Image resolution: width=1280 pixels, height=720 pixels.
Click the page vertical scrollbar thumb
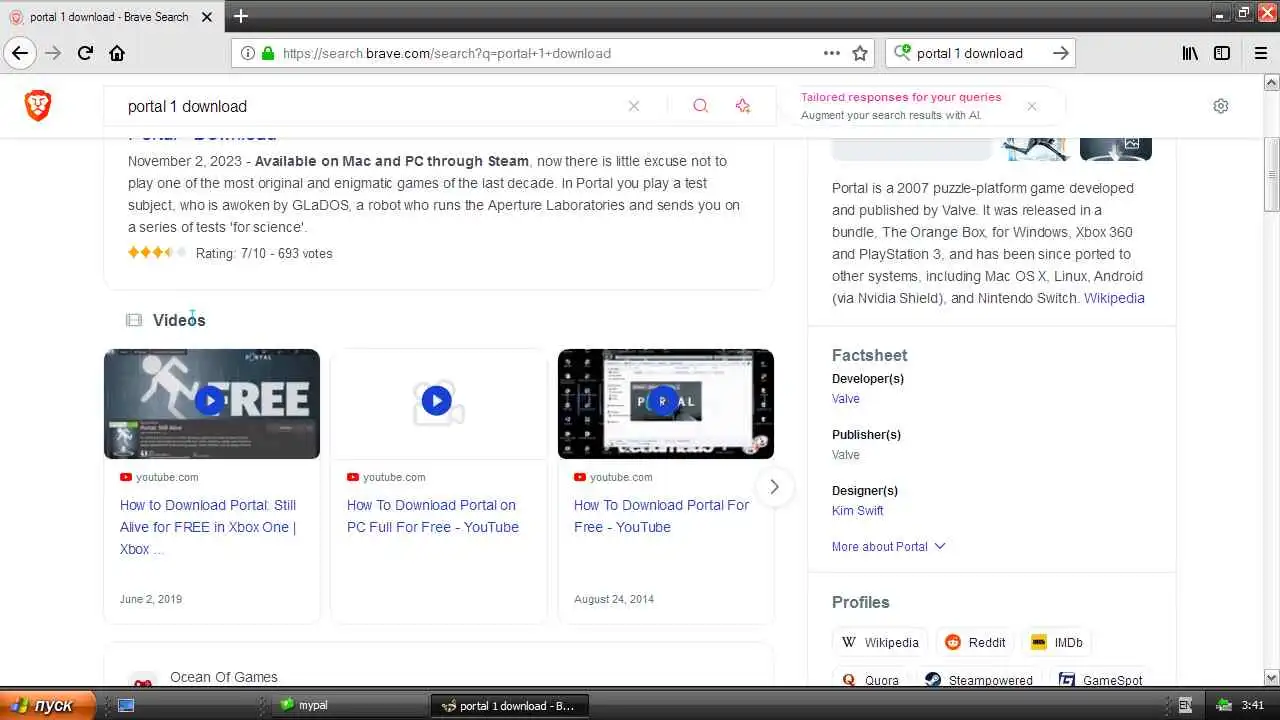point(1271,175)
